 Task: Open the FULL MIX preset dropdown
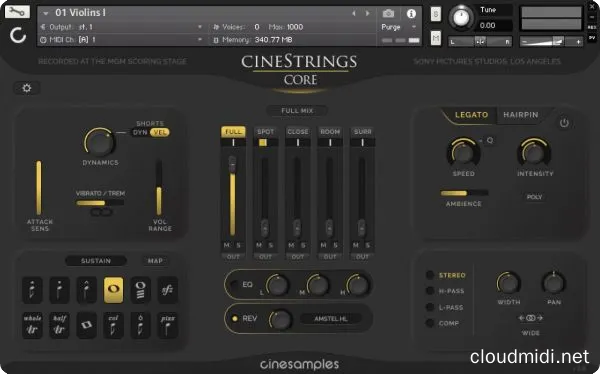point(297,111)
